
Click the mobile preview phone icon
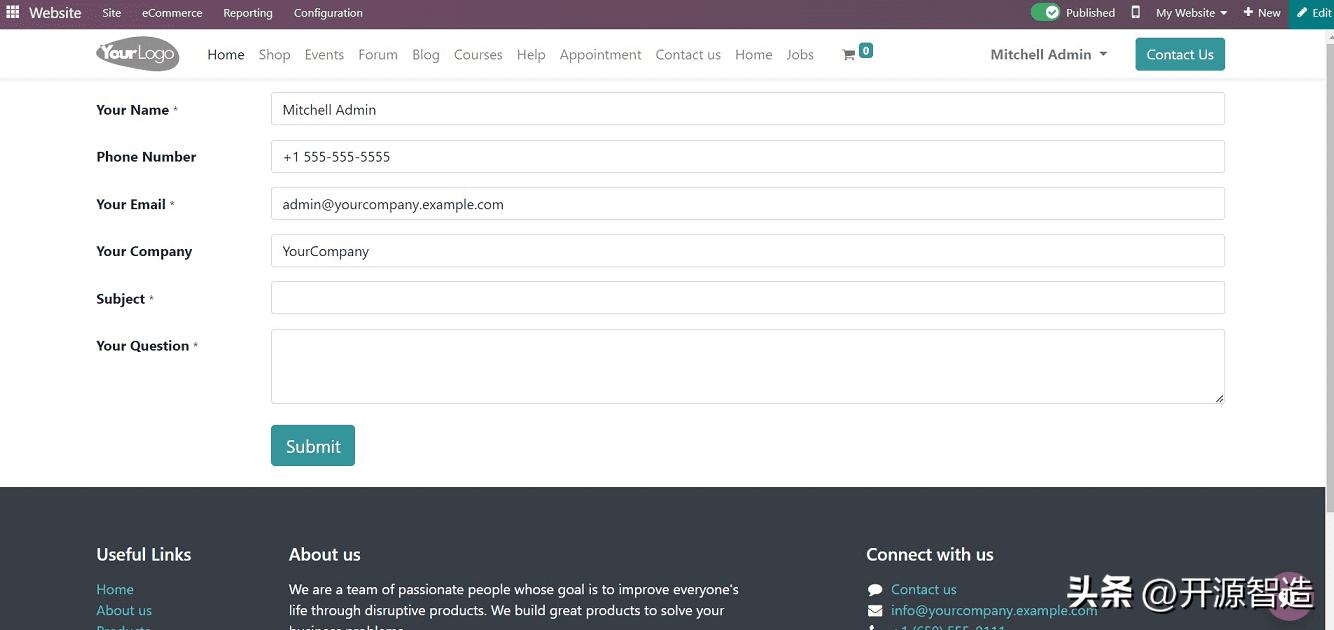click(x=1136, y=13)
